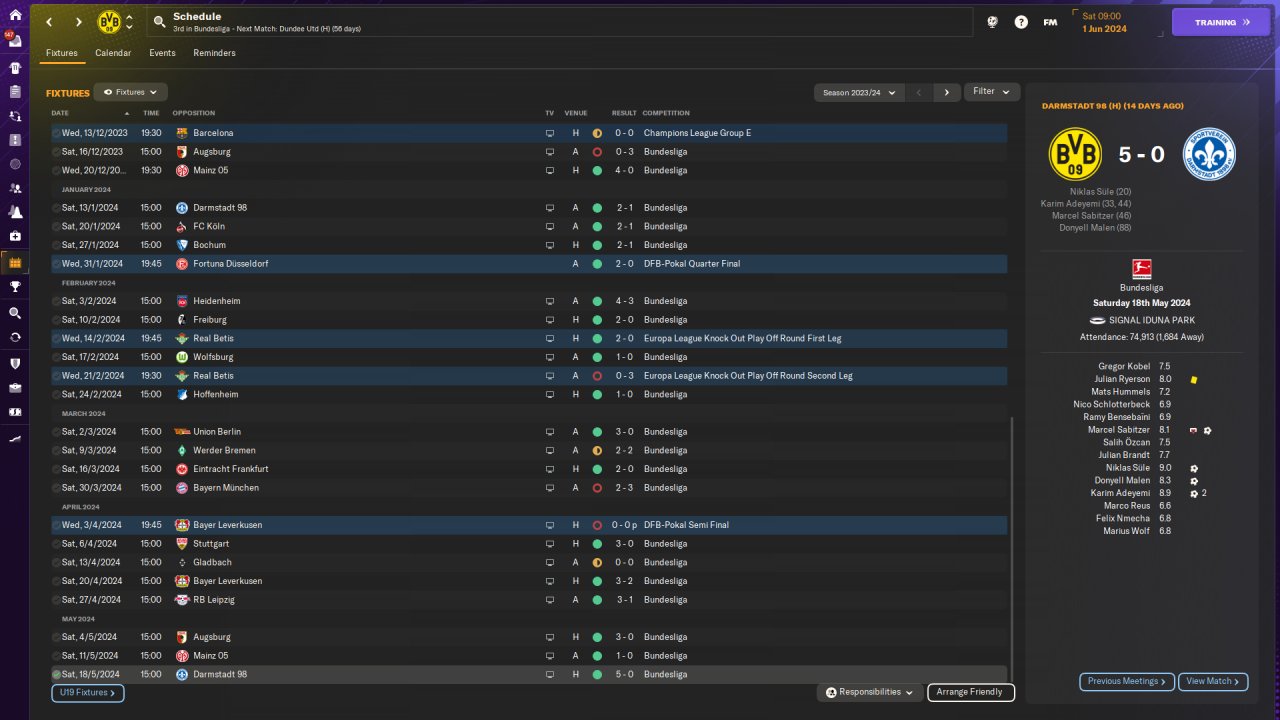
Task: Go to previous season with left chevron
Action: point(919,92)
